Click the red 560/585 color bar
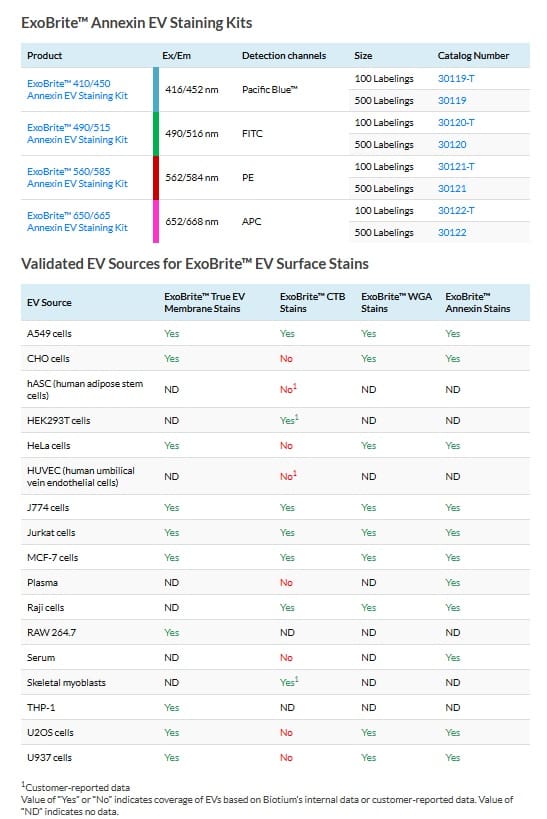The width and height of the screenshot is (547, 819). [156, 177]
